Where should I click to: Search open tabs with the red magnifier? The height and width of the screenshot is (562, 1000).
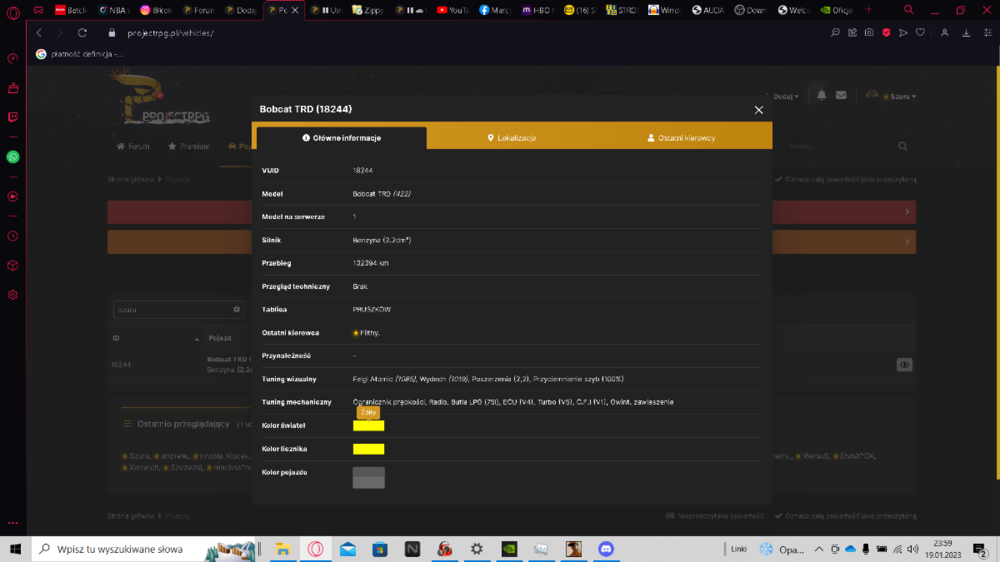(x=908, y=10)
